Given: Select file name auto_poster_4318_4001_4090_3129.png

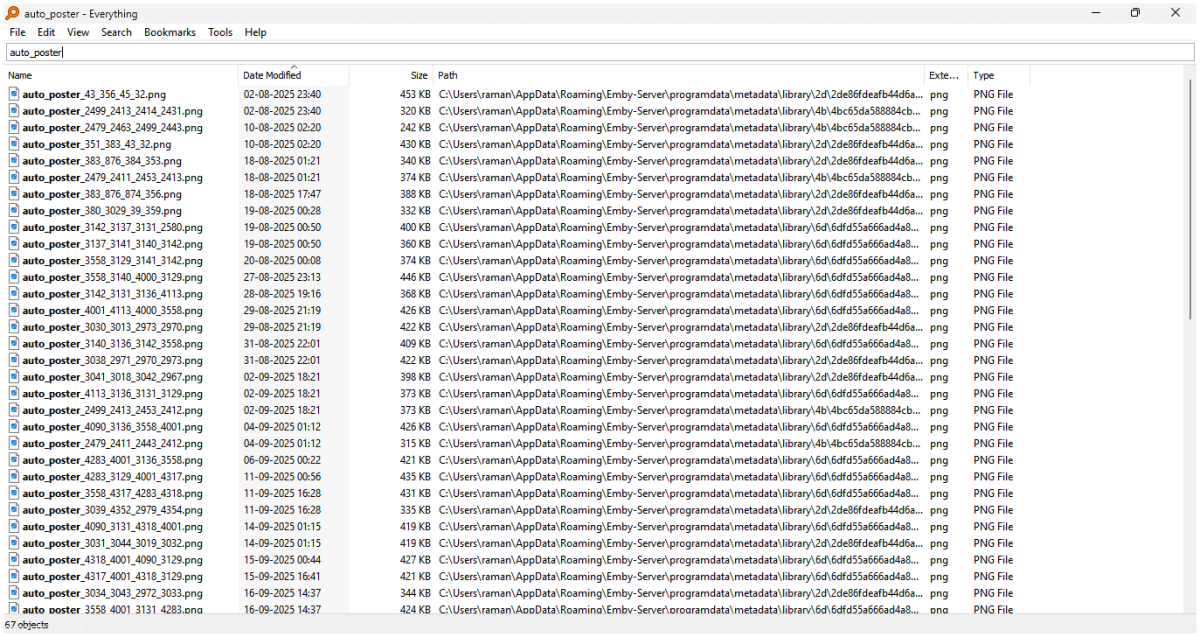Looking at the screenshot, I should pos(112,560).
